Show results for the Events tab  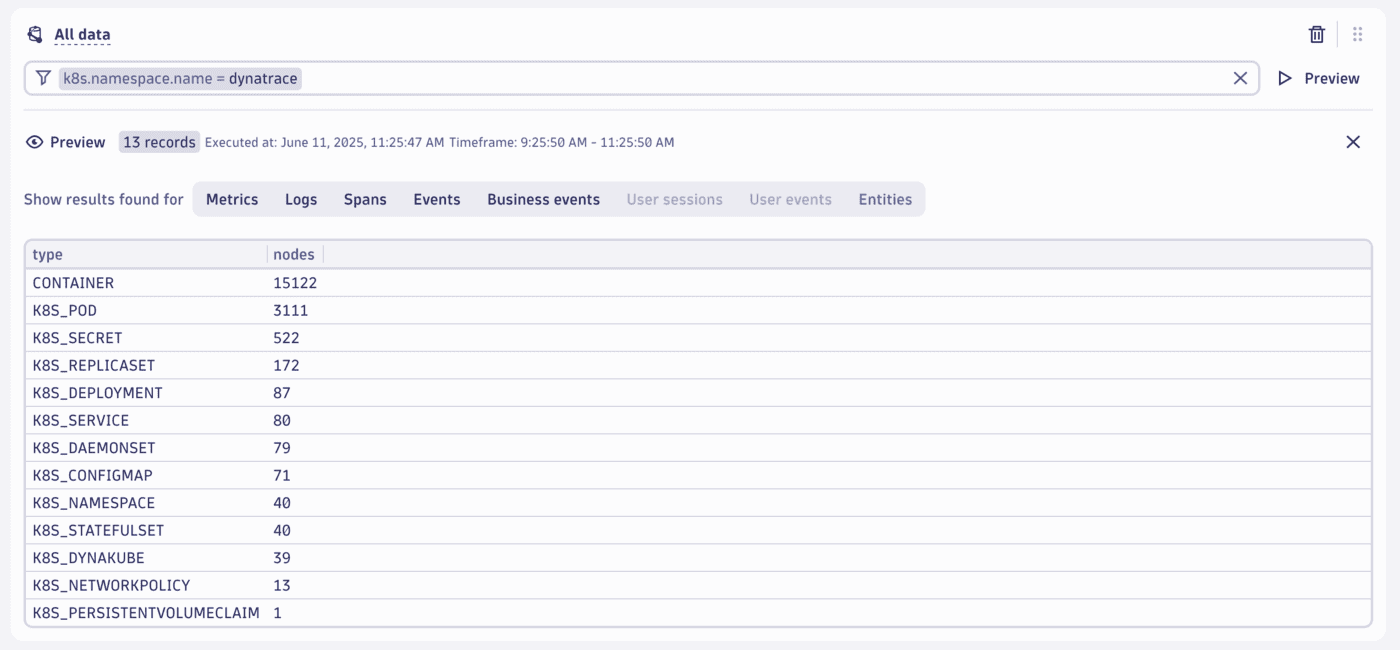[x=437, y=199]
